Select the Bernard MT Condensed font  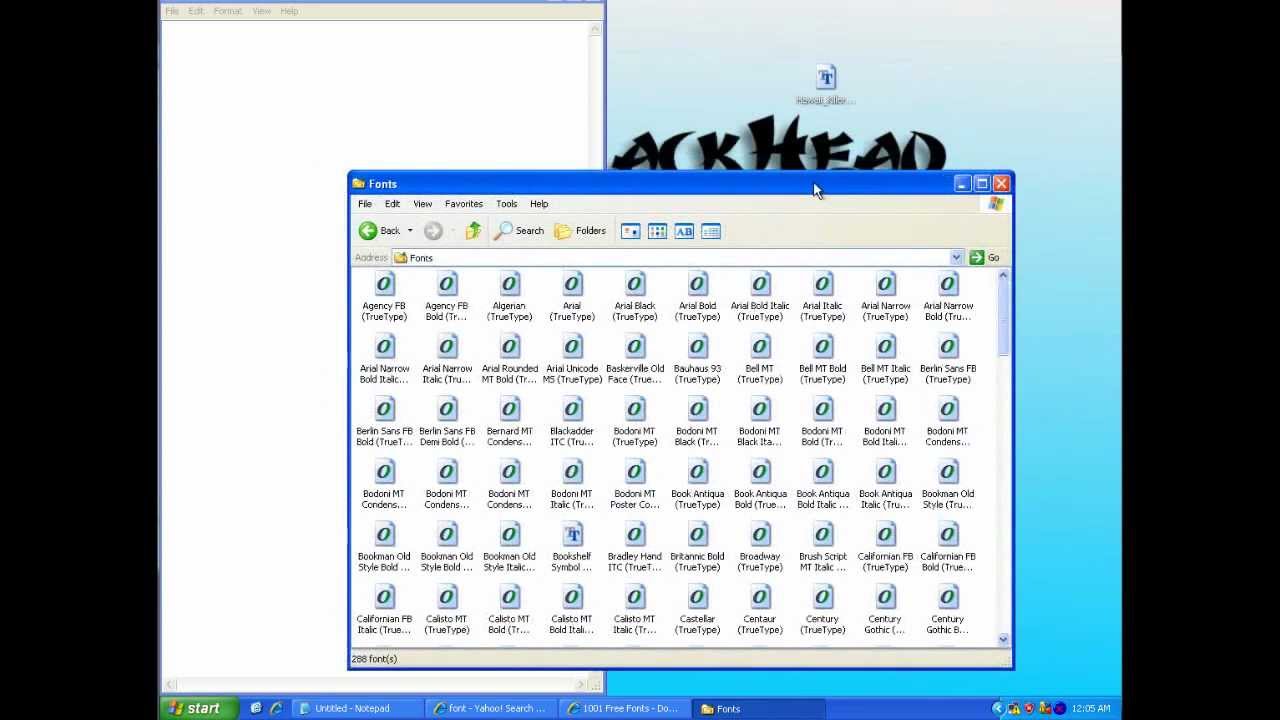click(x=510, y=423)
